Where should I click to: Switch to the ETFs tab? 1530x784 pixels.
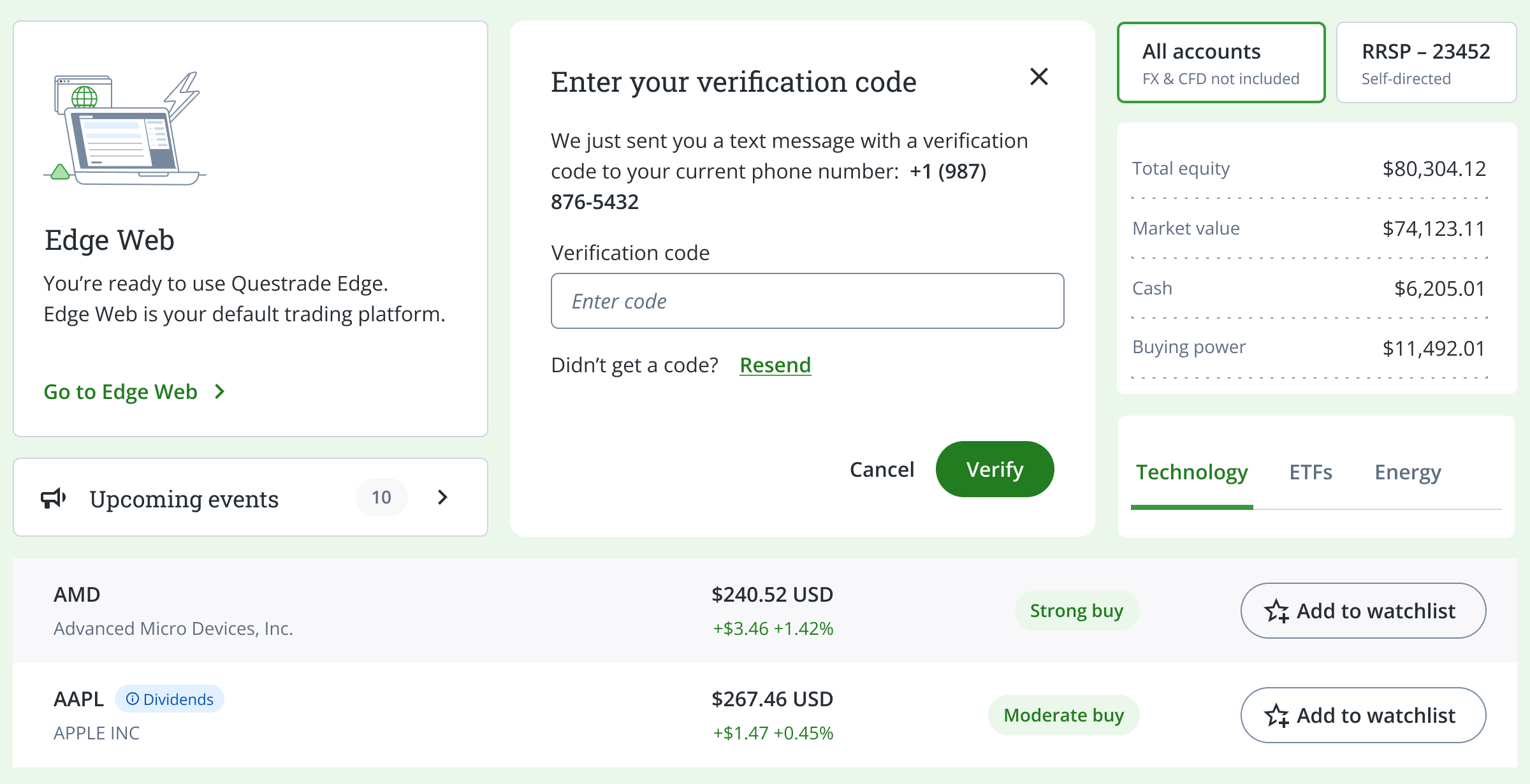(1311, 472)
